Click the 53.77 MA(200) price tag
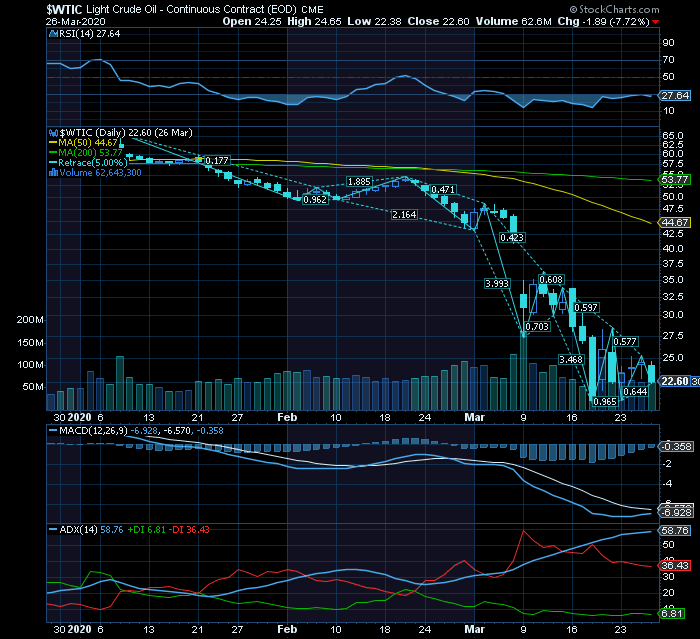This screenshot has height=639, width=700. tap(674, 180)
